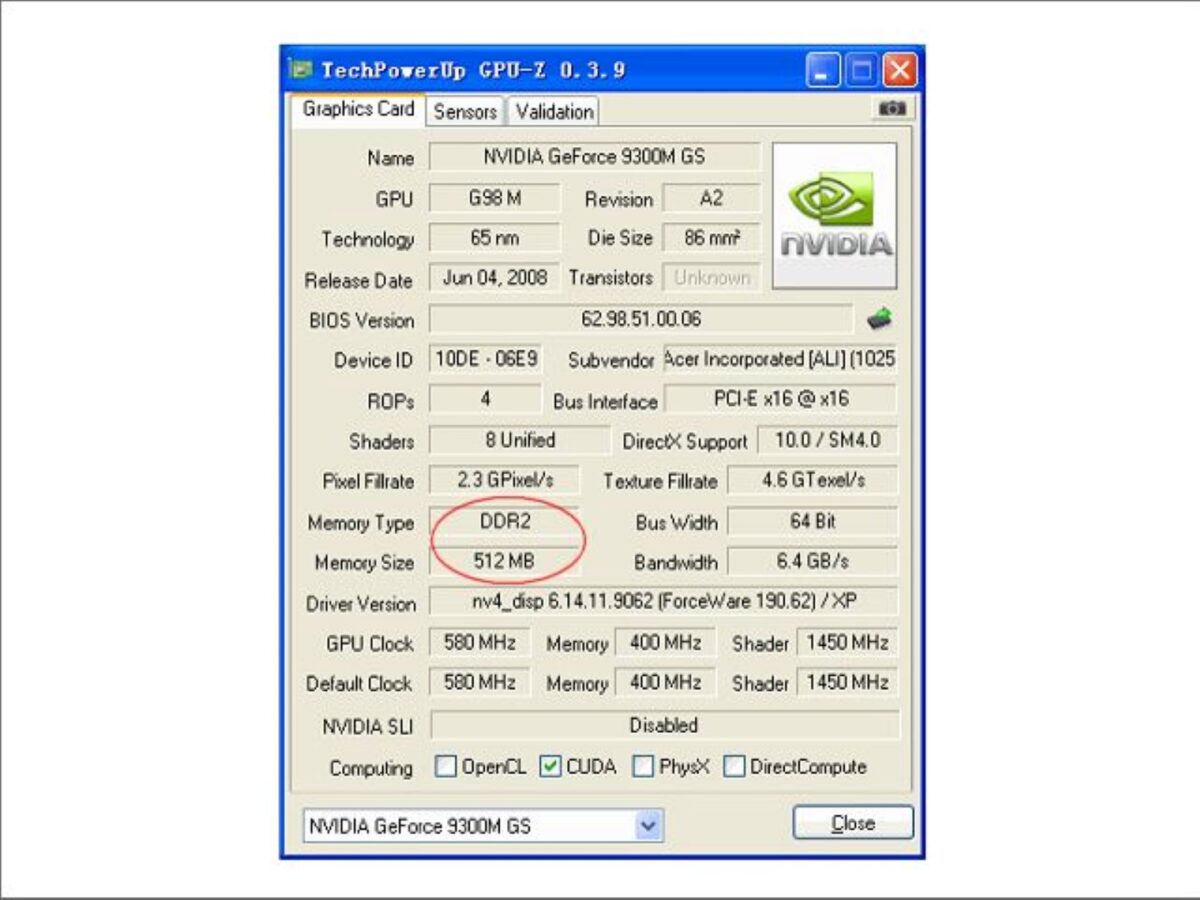
Task: Click the Driver Version field nv4_disp
Action: coord(663,602)
